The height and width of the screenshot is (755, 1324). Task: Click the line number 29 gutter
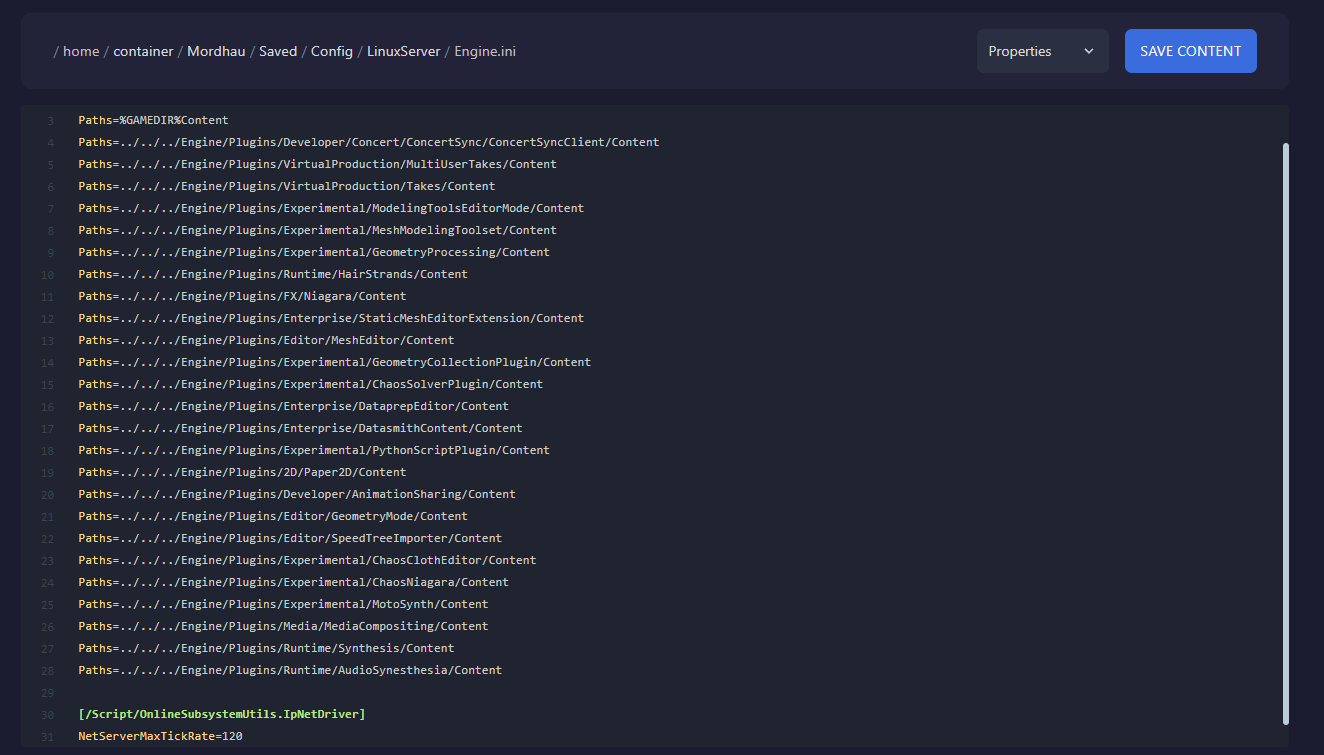47,692
